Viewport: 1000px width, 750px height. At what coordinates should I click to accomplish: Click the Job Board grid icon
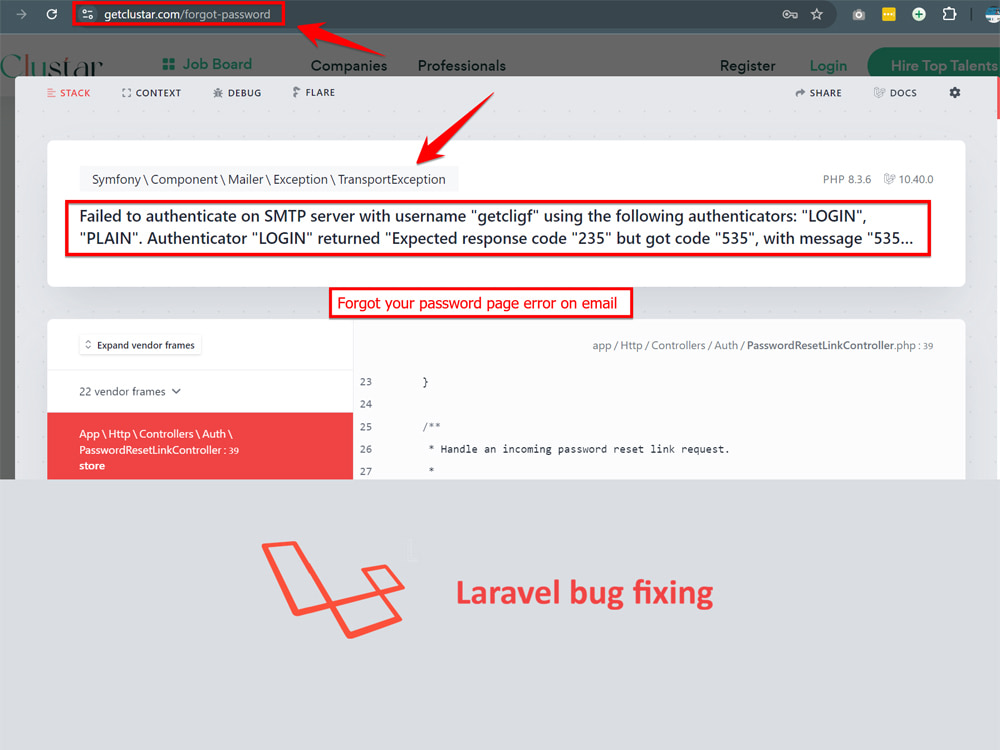168,64
